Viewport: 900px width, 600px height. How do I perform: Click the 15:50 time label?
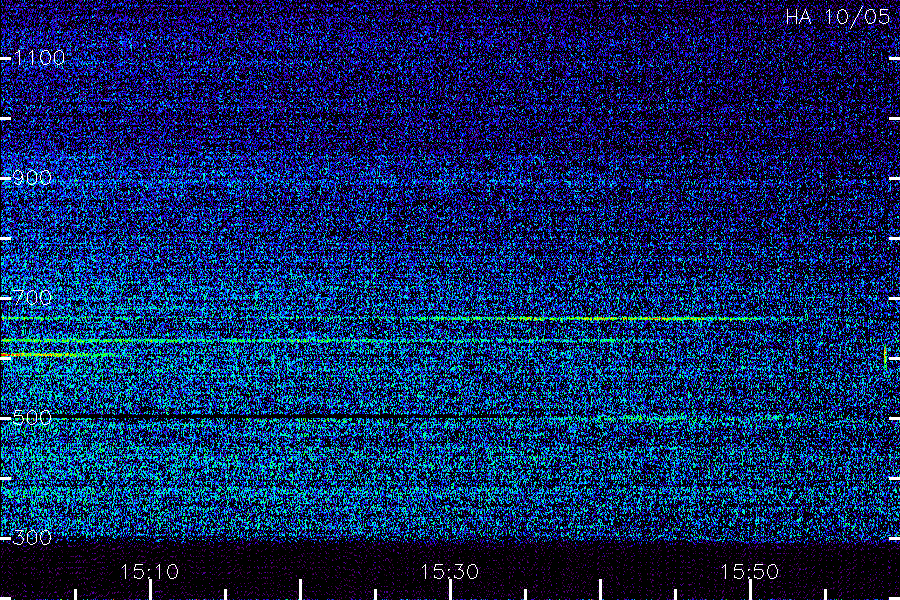pos(749,571)
